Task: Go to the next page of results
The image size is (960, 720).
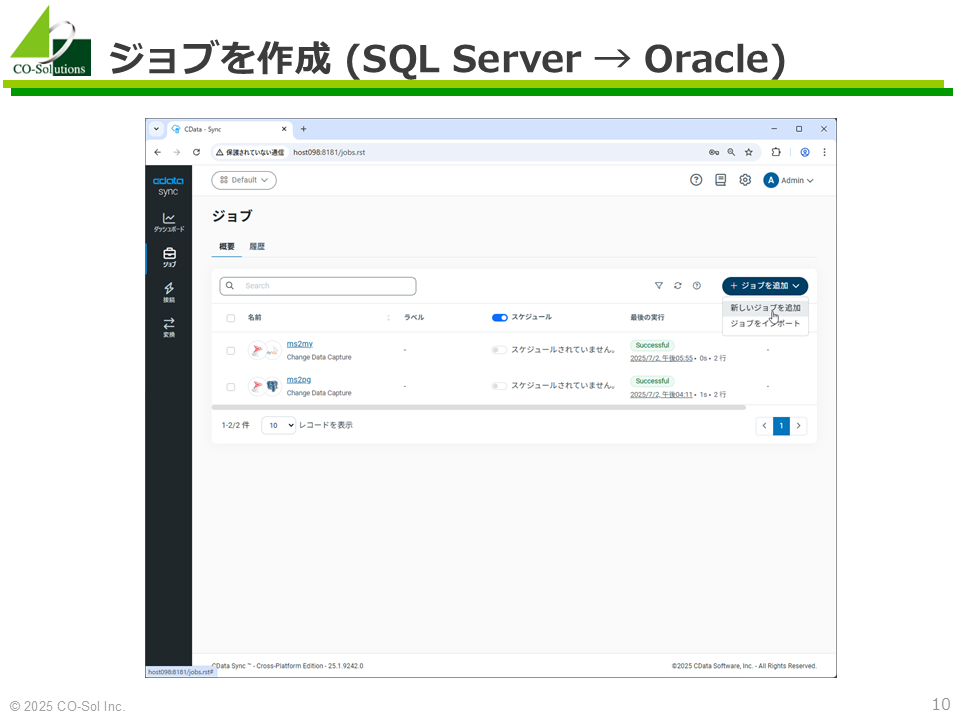Action: 798,426
